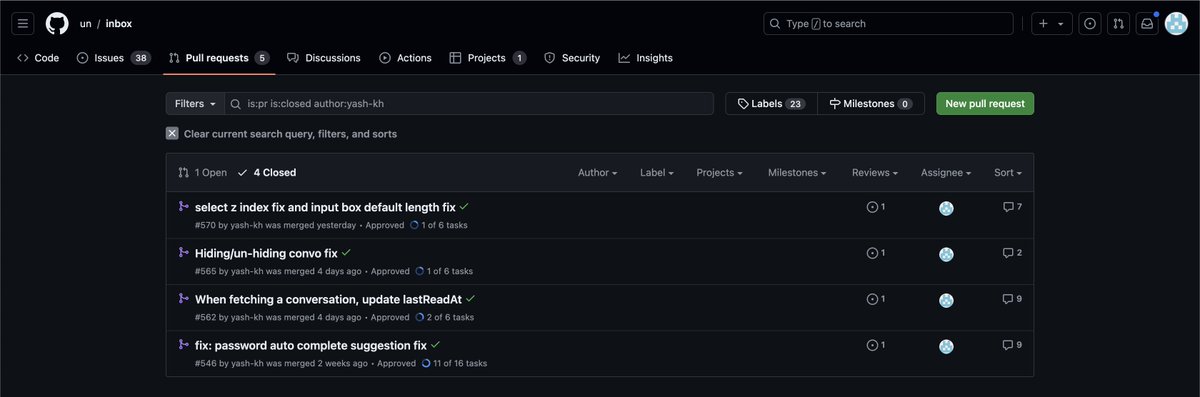The width and height of the screenshot is (1200, 397).
Task: Open the 'inbox' repository link
Action: click(x=119, y=23)
